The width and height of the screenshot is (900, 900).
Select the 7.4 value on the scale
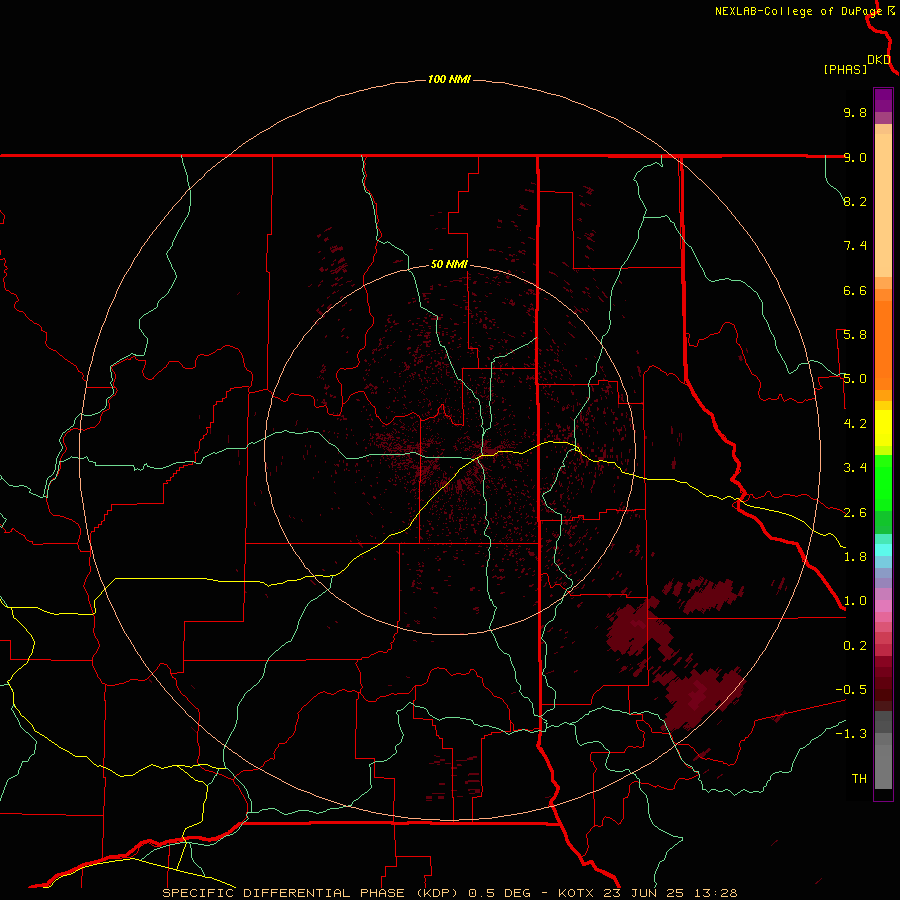click(855, 246)
